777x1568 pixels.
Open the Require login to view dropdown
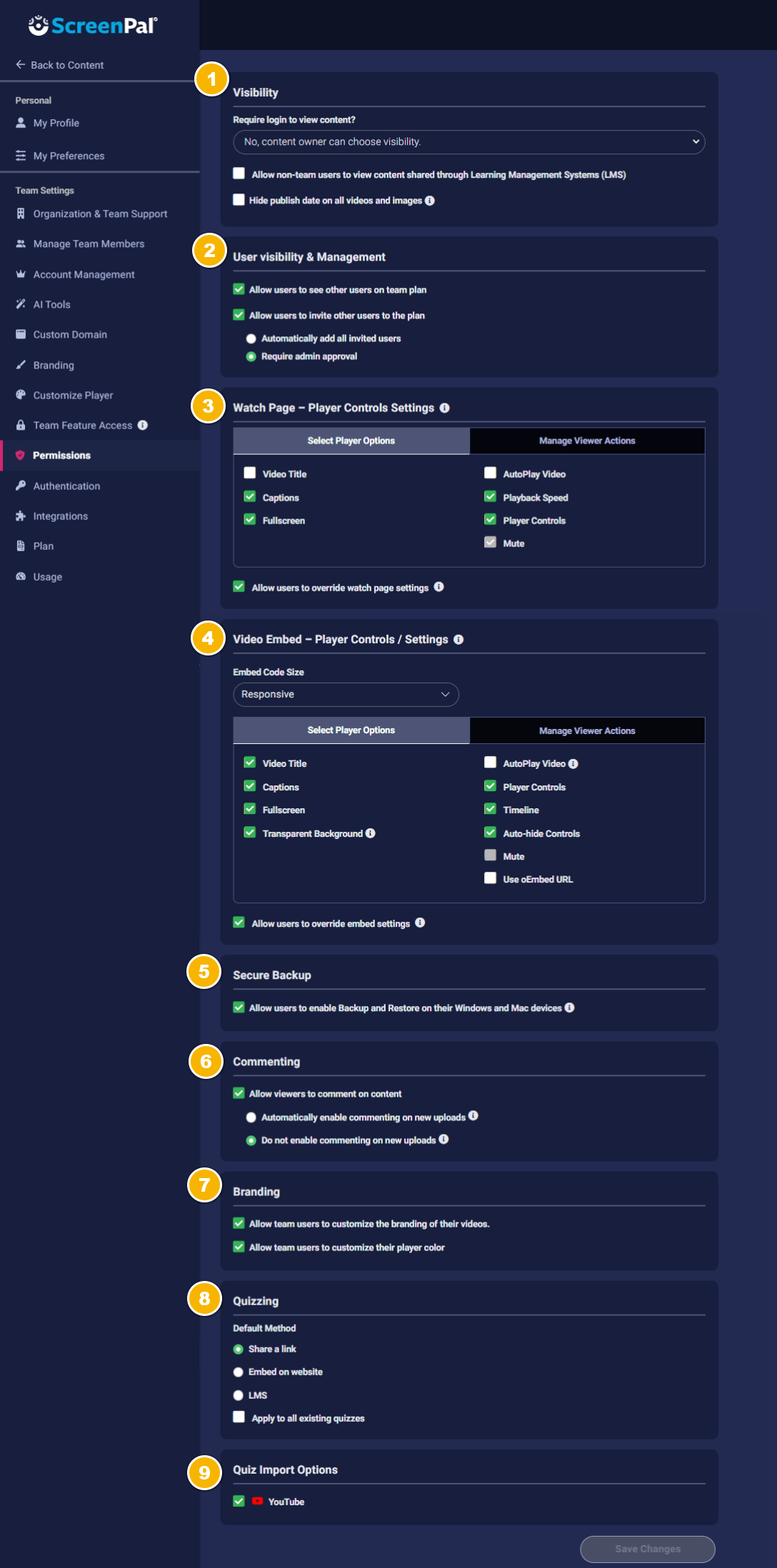[468, 142]
